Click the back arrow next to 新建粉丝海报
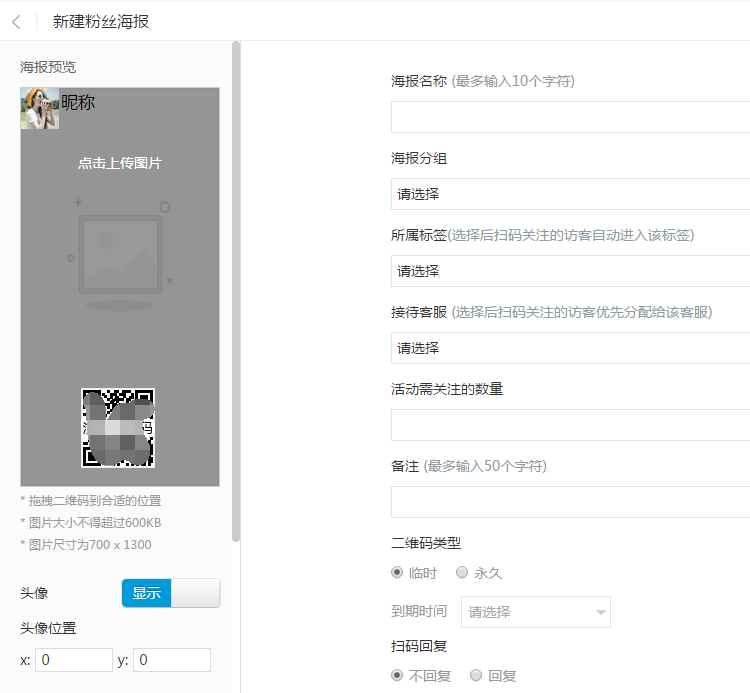 coord(16,21)
